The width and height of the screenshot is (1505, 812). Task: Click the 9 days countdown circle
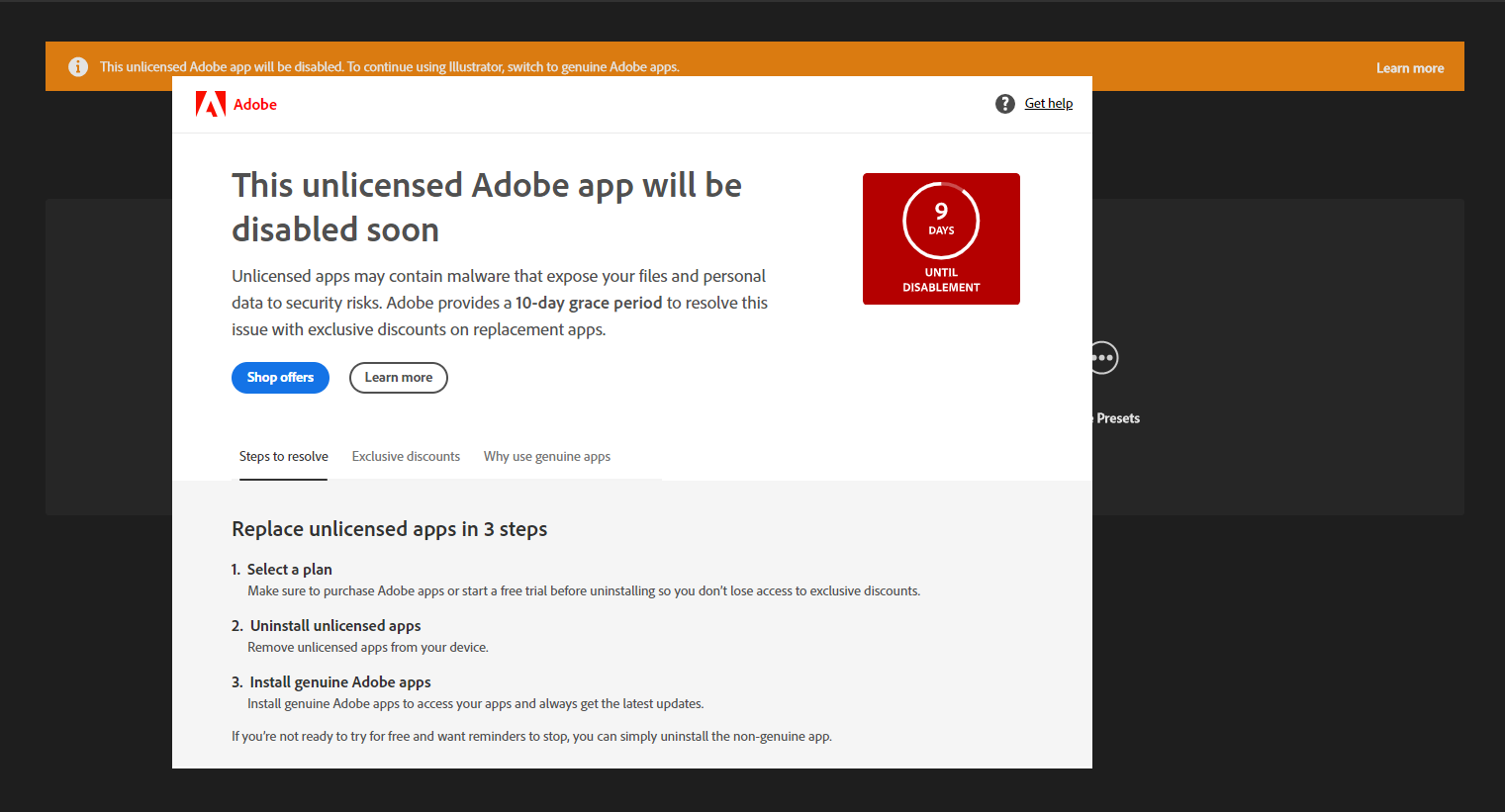pos(941,221)
